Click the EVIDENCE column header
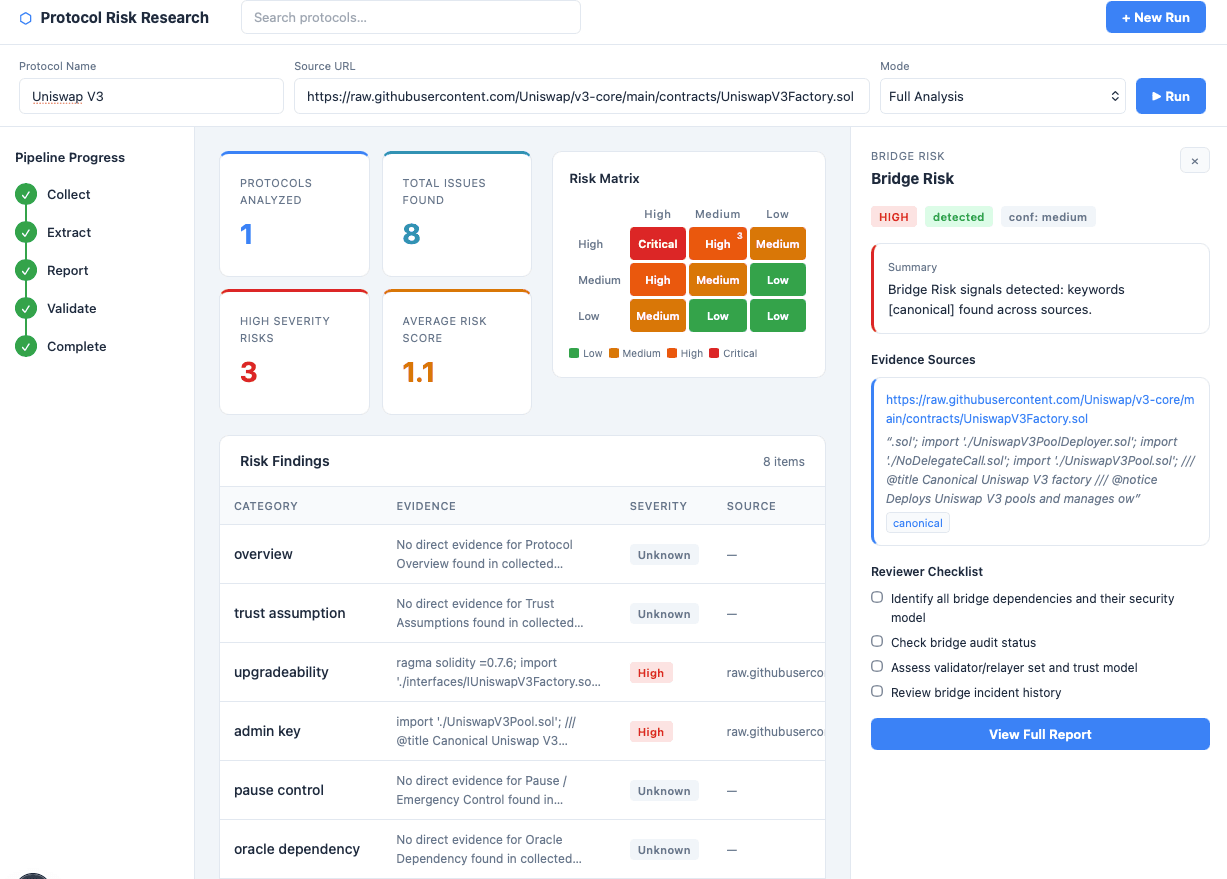This screenshot has width=1227, height=879. (x=426, y=506)
